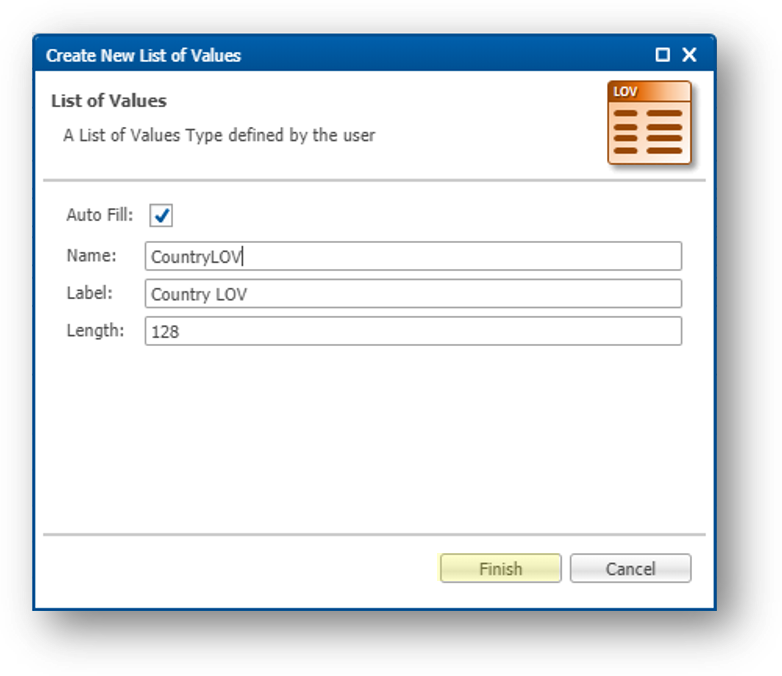This screenshot has width=782, height=676.
Task: Click the orange LOV list icon
Action: coord(649,123)
